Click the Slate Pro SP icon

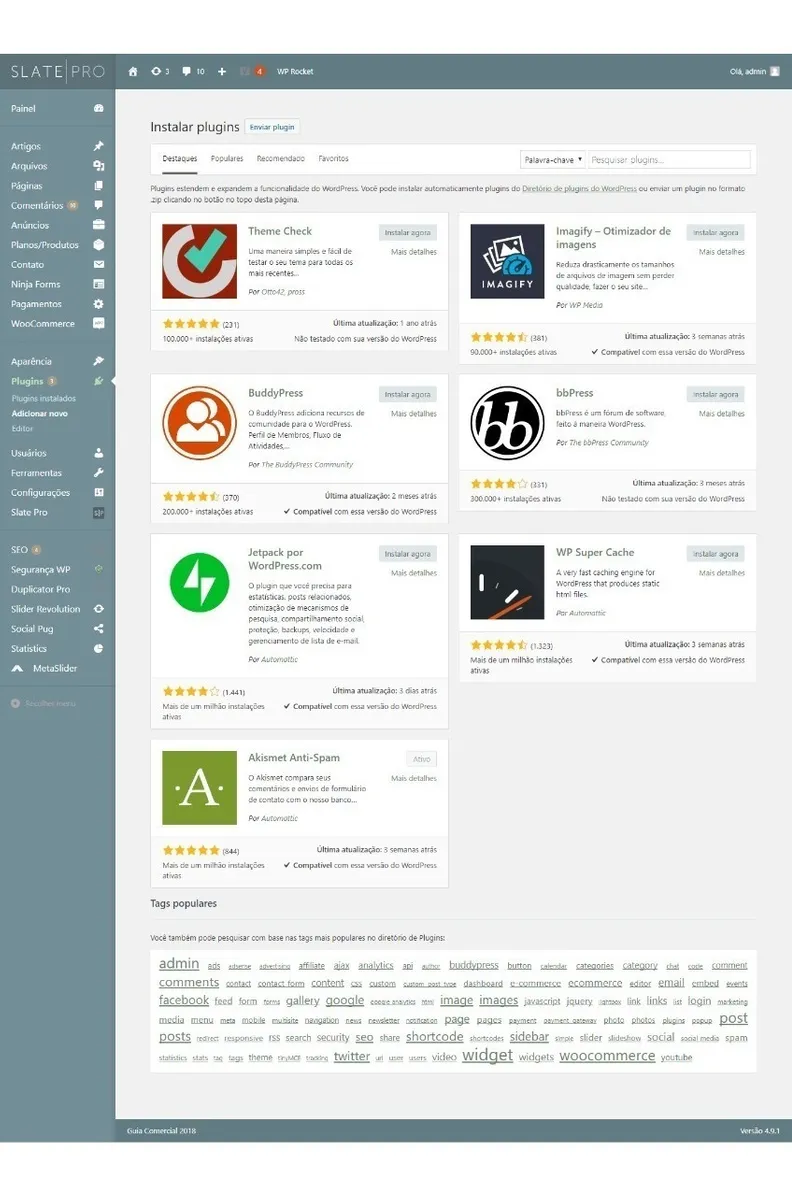click(x=98, y=512)
